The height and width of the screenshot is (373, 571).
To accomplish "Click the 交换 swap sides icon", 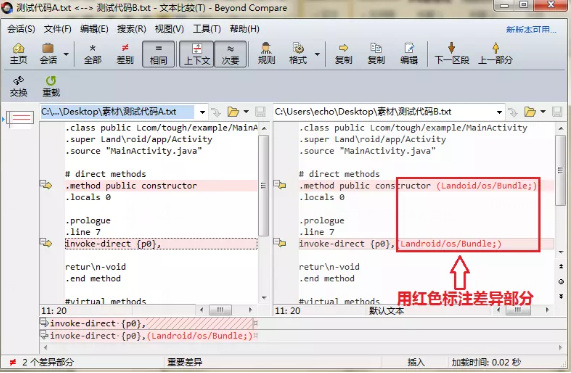I will (19, 86).
